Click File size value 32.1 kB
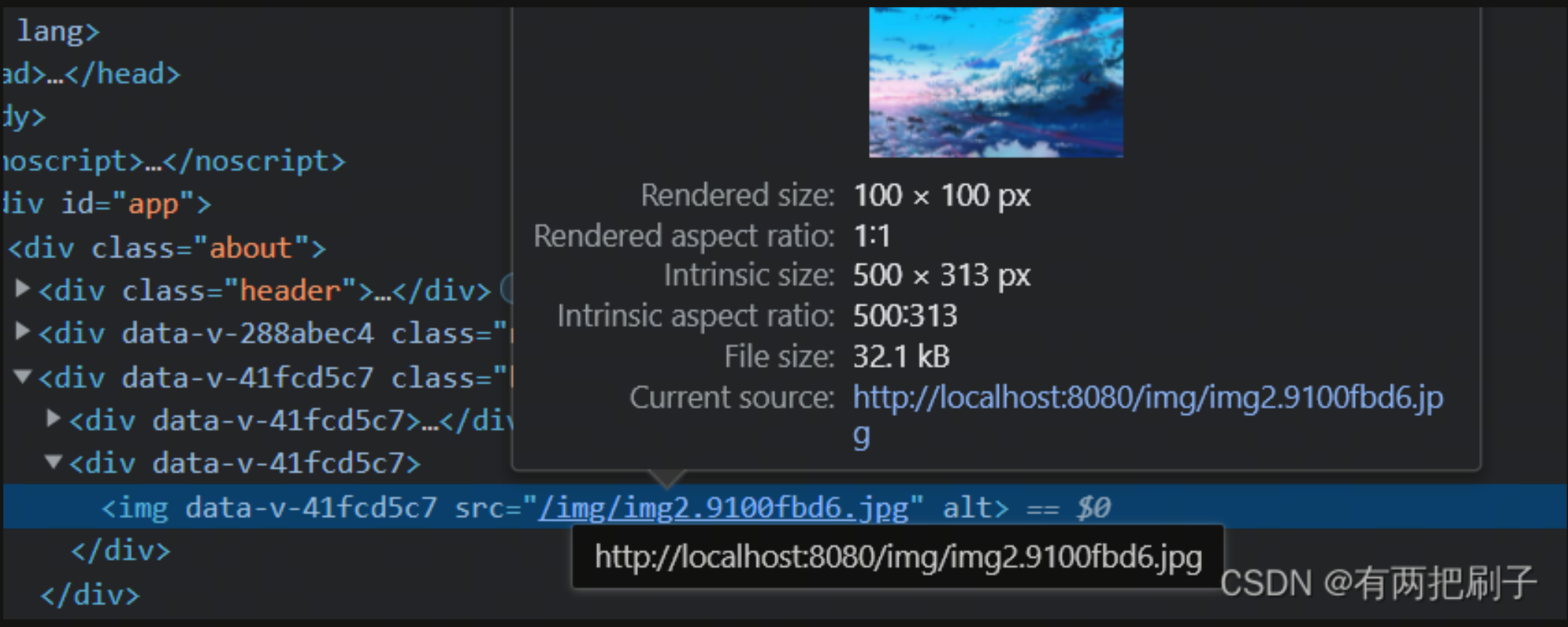 [x=901, y=357]
